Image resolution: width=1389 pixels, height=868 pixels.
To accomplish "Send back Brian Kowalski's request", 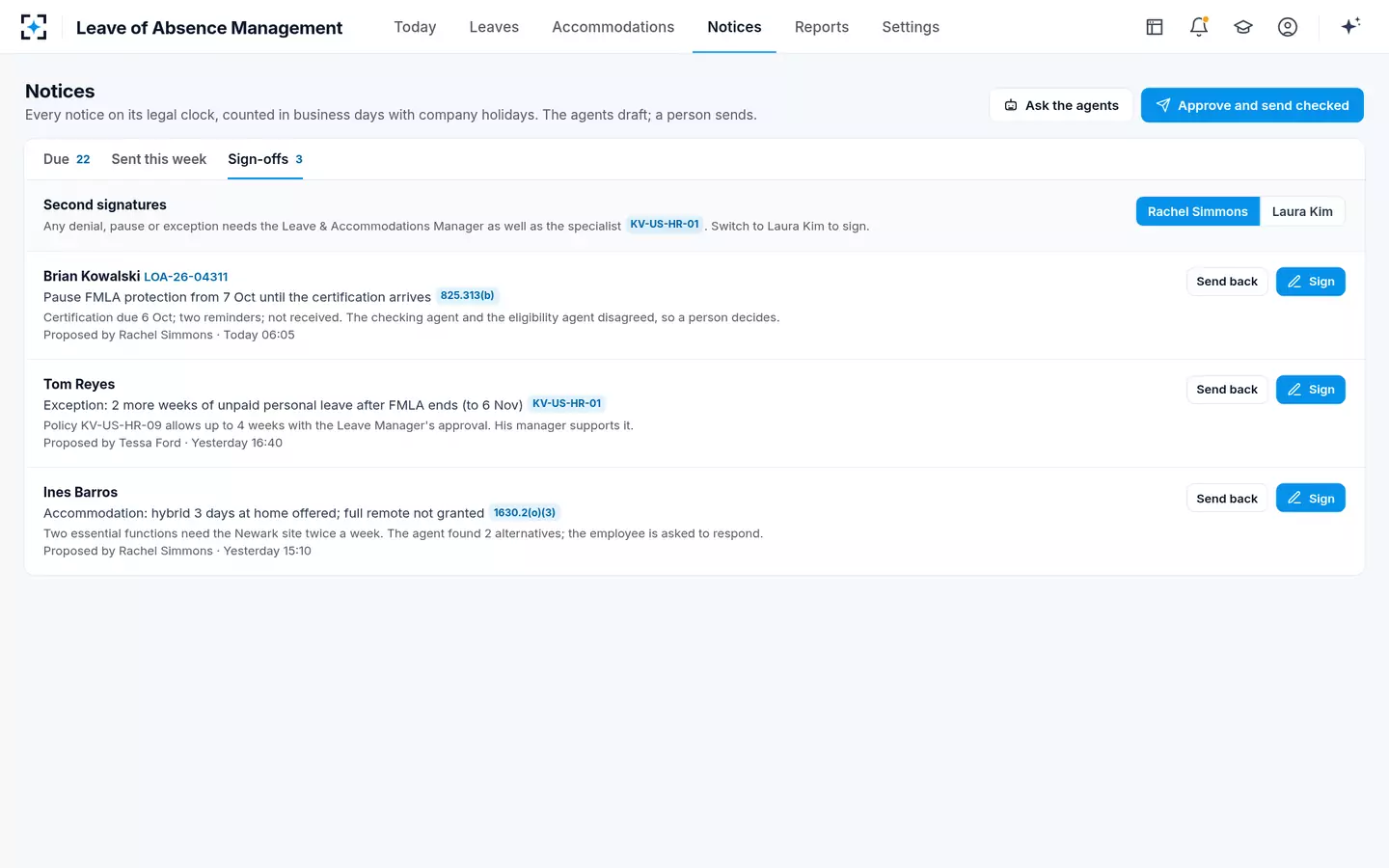I will tap(1227, 282).
